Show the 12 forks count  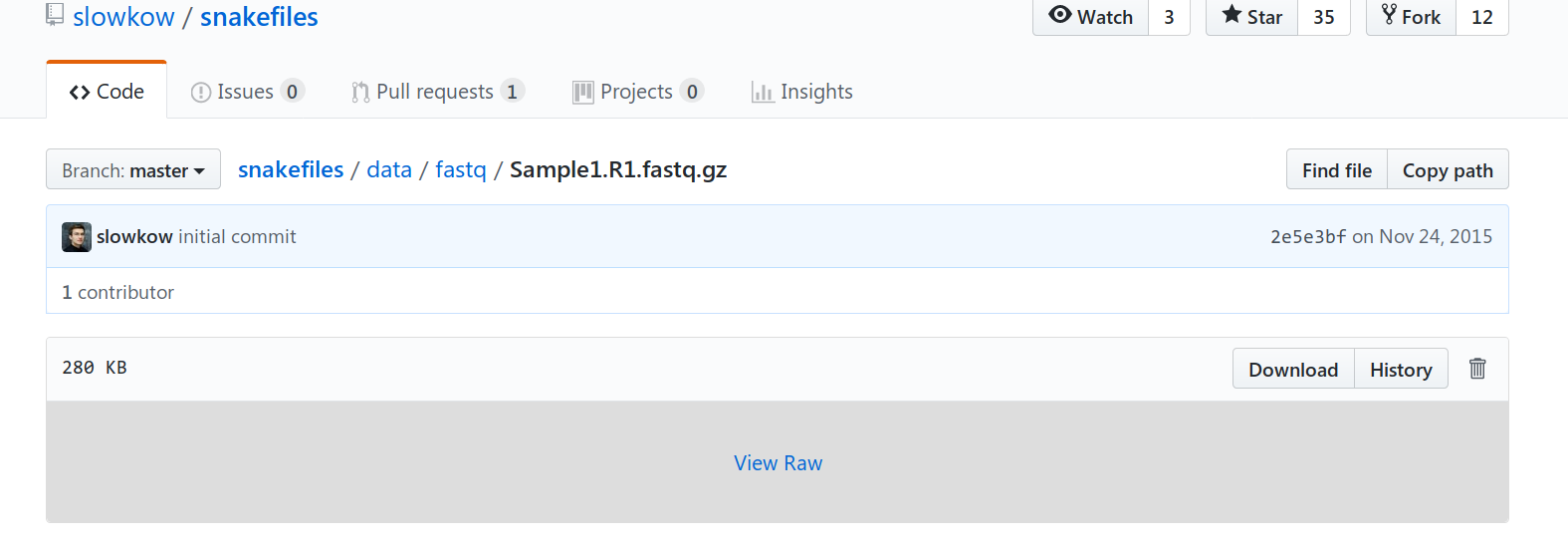[1482, 17]
